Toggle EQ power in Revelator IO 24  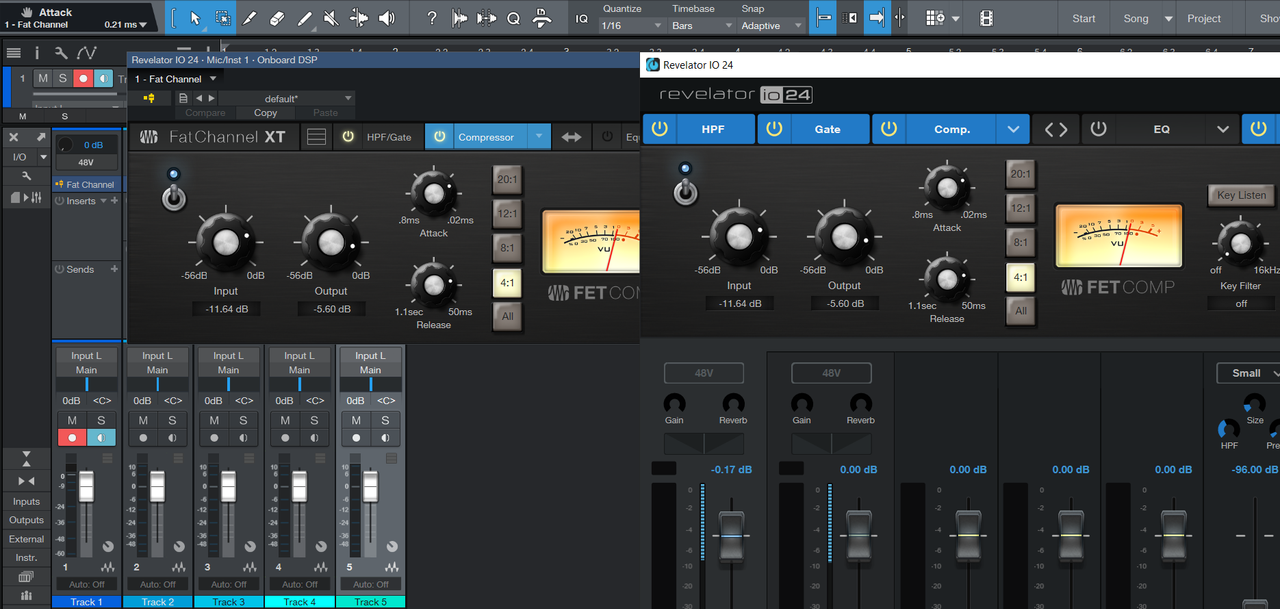point(1098,129)
